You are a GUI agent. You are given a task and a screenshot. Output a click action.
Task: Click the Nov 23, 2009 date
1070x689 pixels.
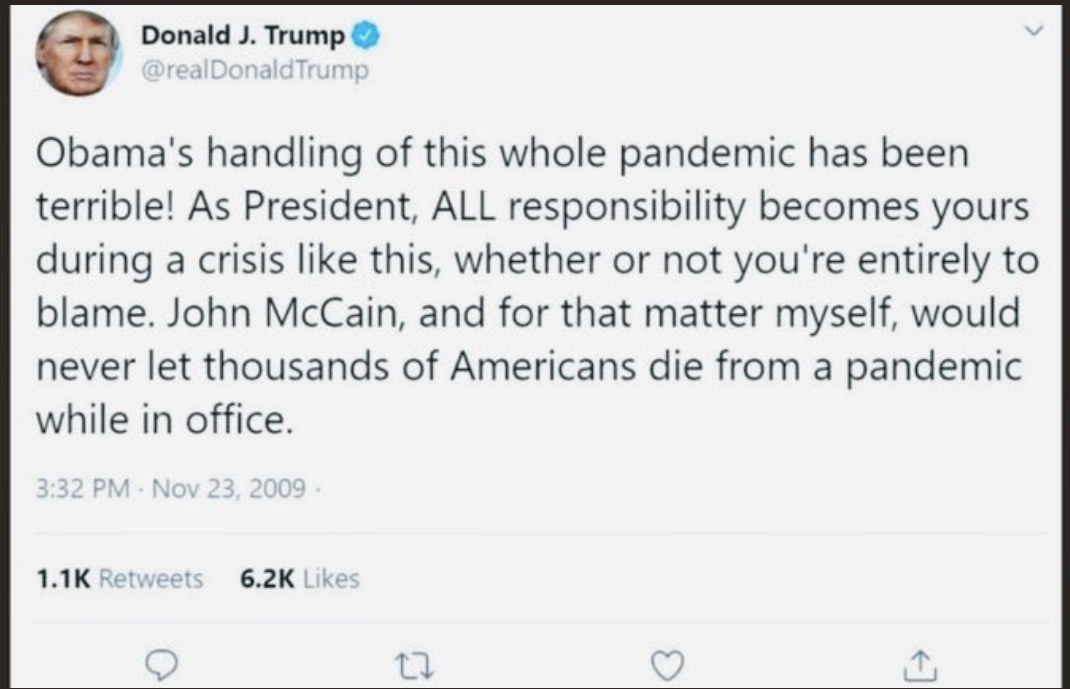point(228,491)
